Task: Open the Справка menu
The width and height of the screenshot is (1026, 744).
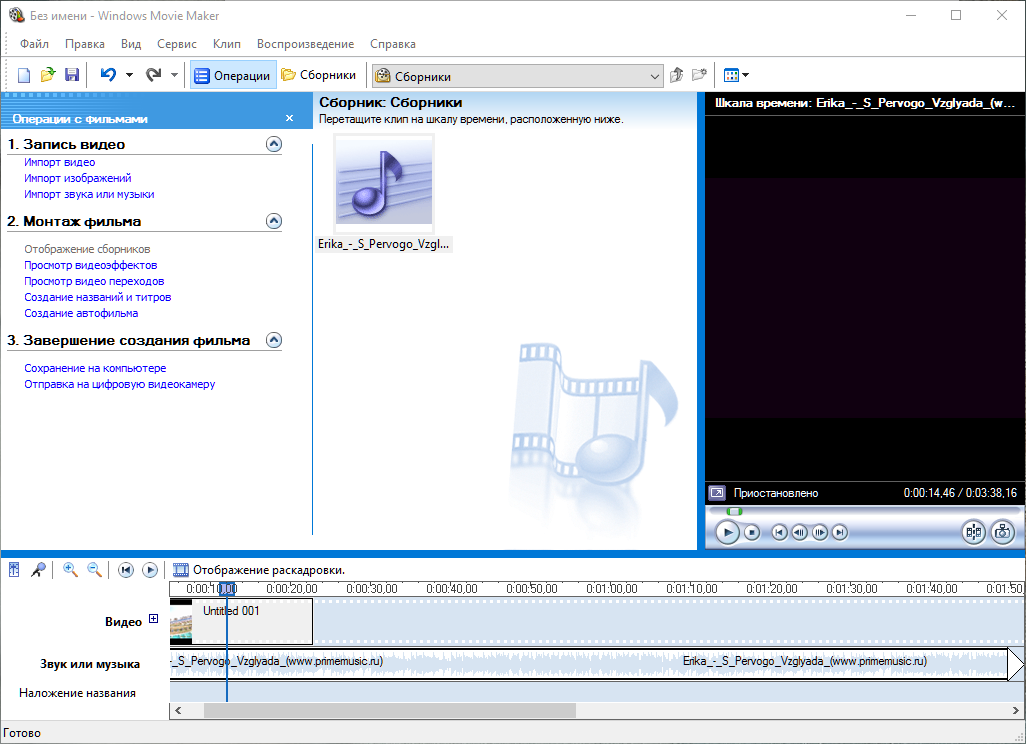Action: click(x=393, y=44)
